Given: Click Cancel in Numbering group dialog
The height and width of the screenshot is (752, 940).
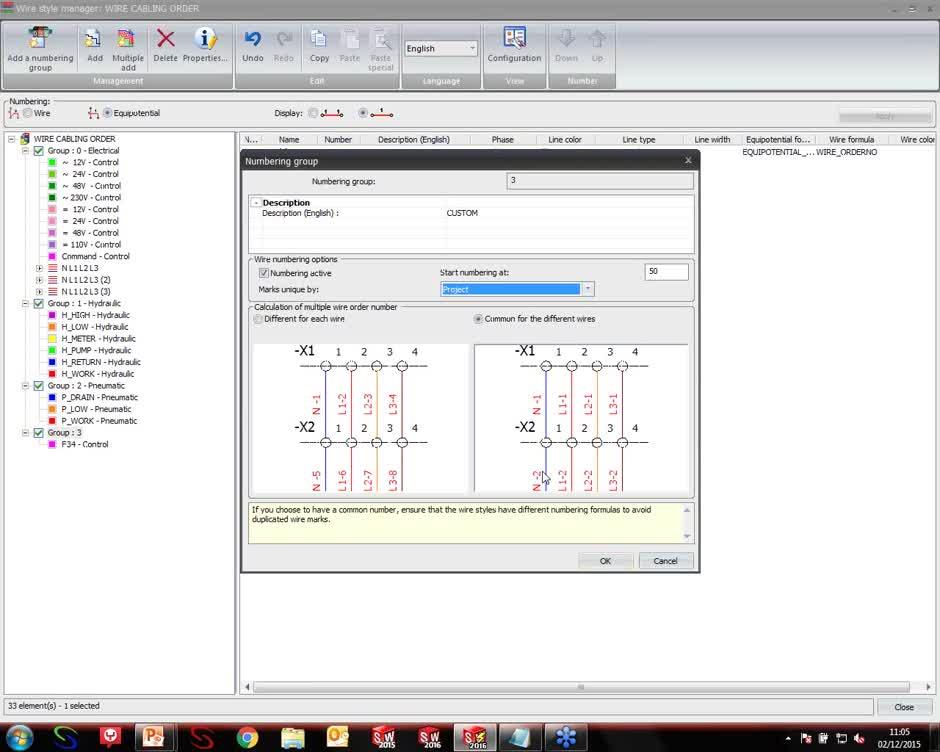Looking at the screenshot, I should point(665,561).
